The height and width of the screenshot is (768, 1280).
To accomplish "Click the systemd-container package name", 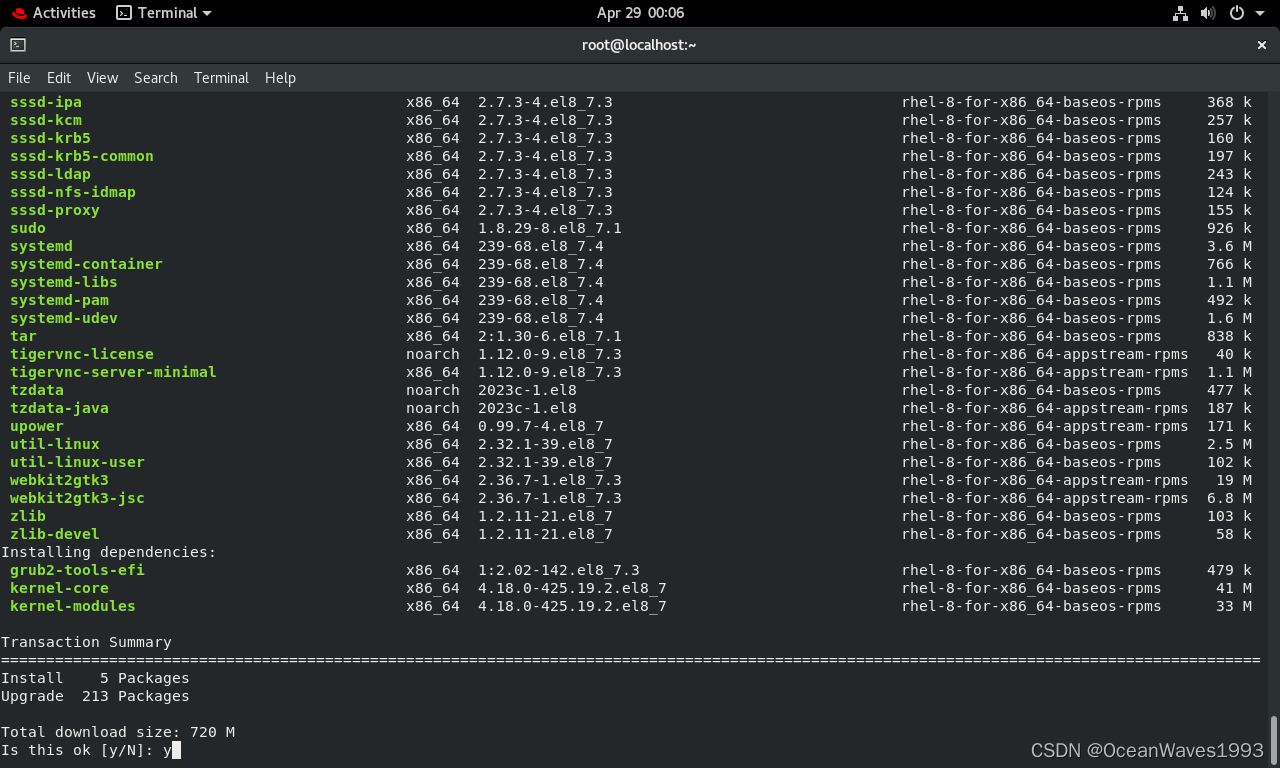I will [x=86, y=264].
